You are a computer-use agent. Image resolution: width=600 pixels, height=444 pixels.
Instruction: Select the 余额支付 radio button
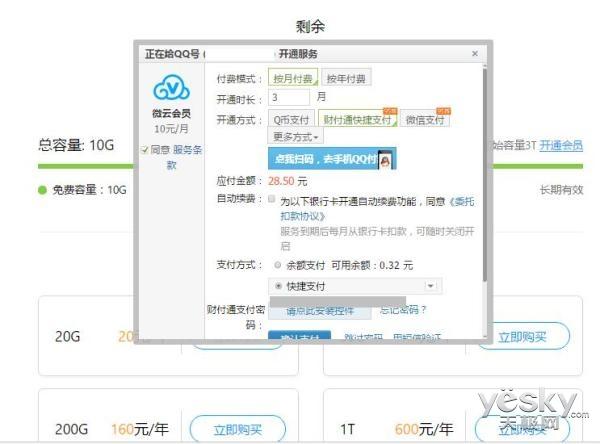[278, 265]
